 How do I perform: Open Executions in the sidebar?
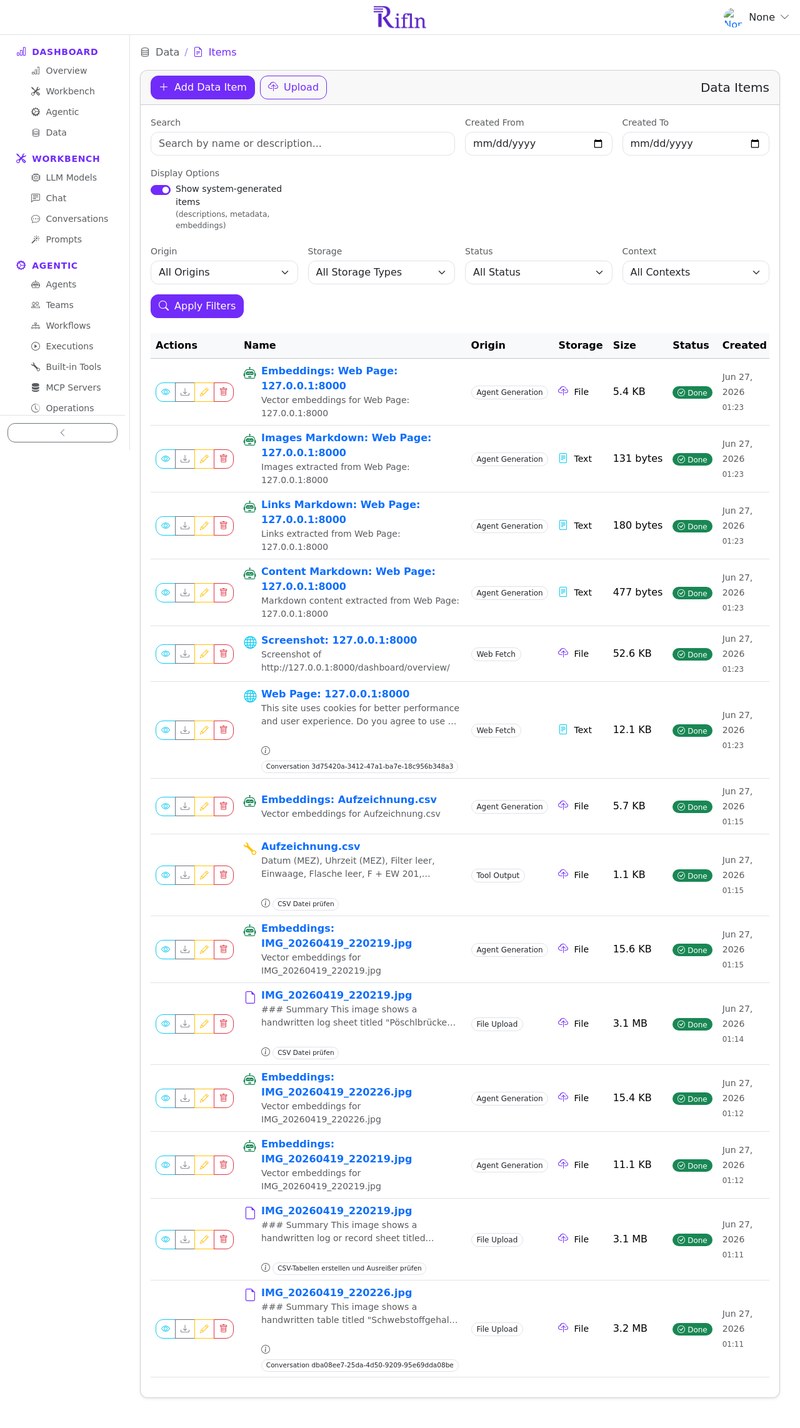point(69,347)
